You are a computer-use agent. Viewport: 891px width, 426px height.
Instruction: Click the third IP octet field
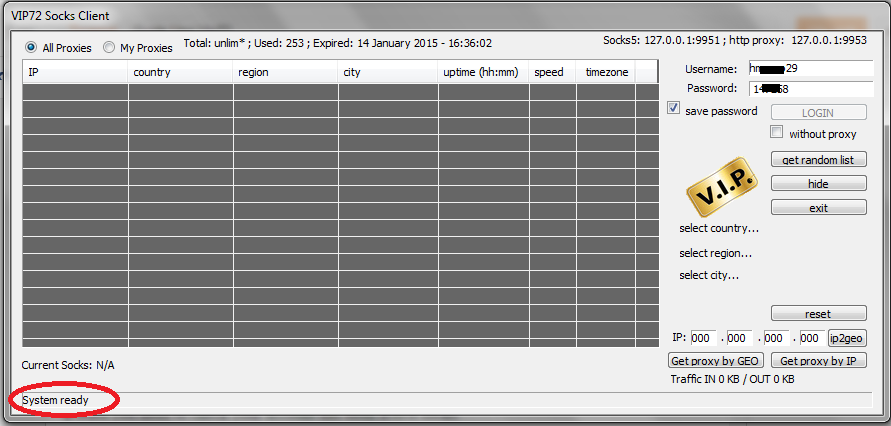point(776,339)
